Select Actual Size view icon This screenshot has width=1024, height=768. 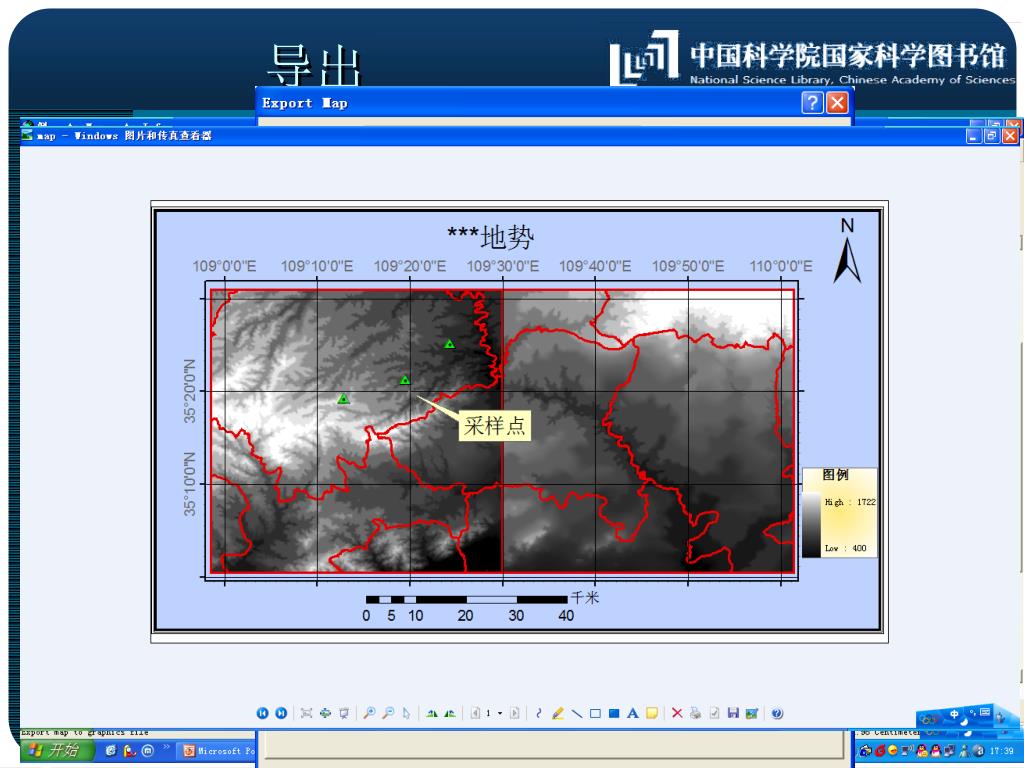pos(325,713)
